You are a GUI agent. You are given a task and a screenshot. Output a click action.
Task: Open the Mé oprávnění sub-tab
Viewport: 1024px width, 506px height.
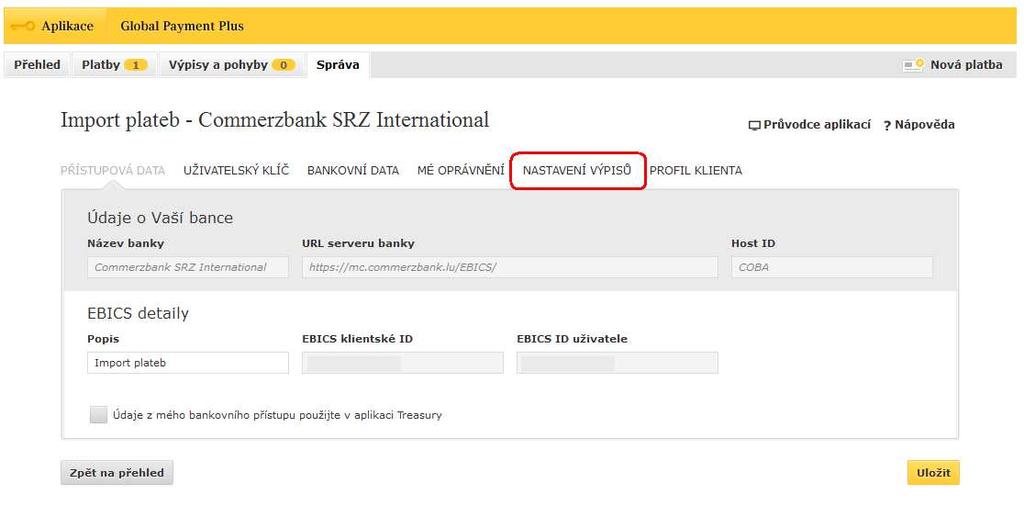pyautogui.click(x=461, y=170)
